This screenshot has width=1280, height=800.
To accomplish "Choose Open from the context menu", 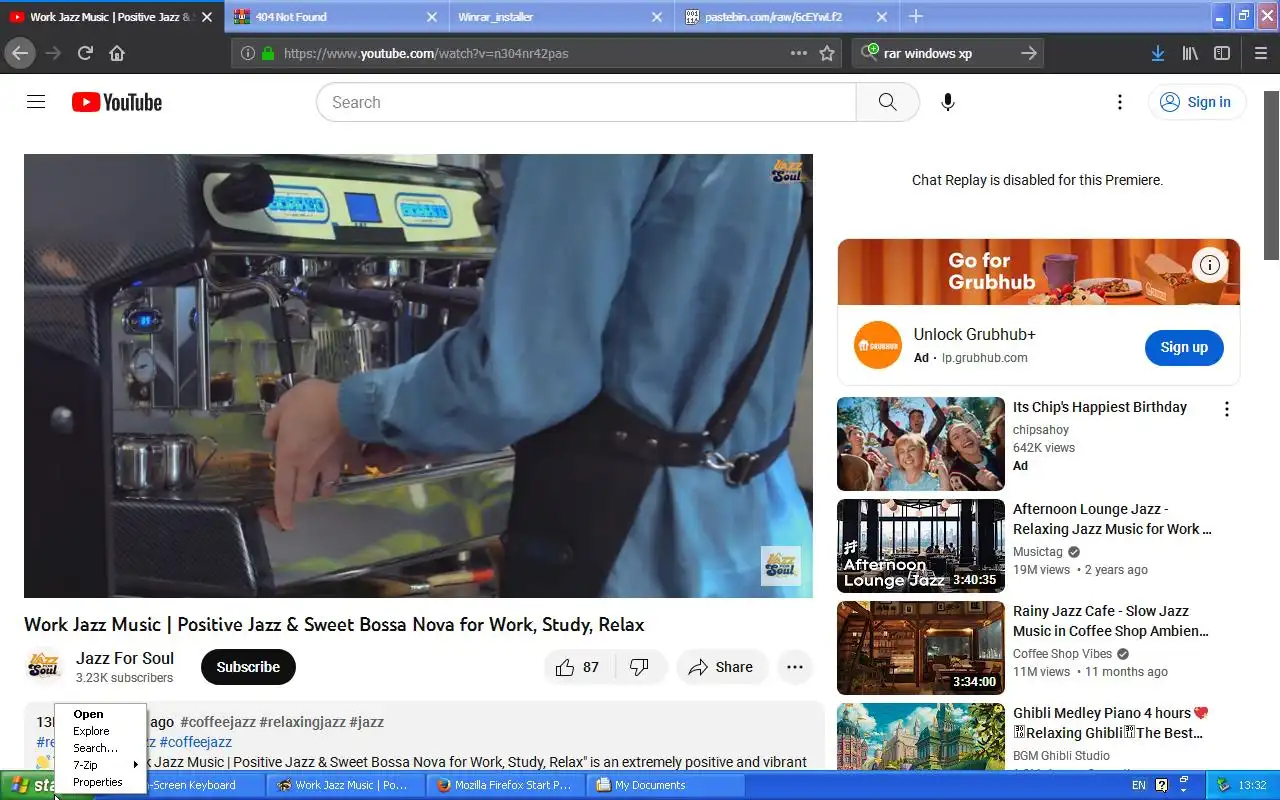I will tap(101, 714).
